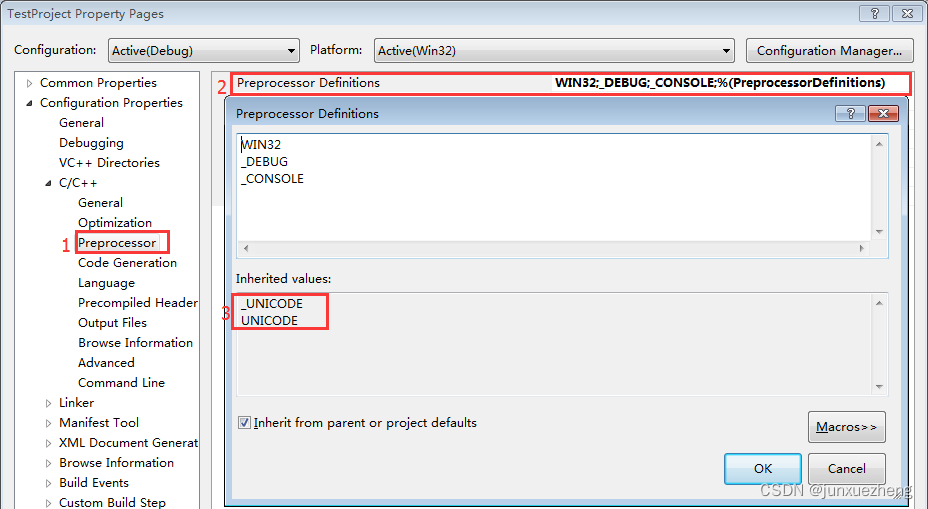Viewport: 928px width, 509px height.
Task: Click the _DEBUG line in definitions editor
Action: click(264, 162)
